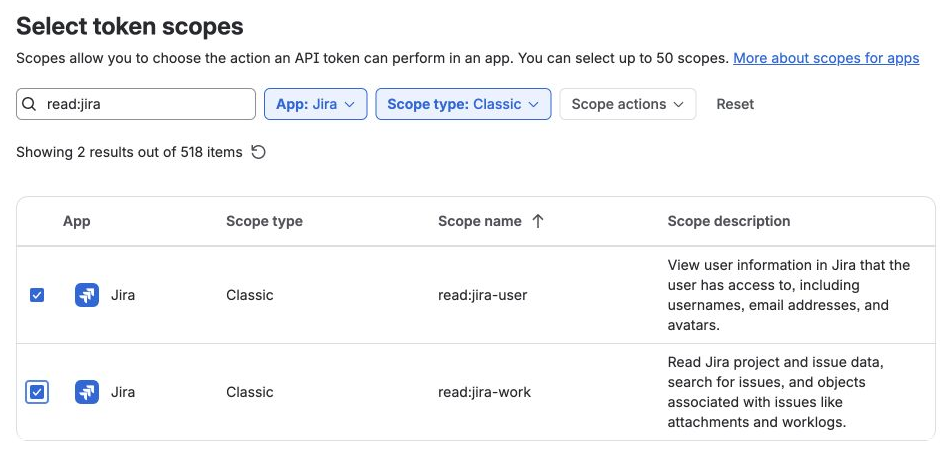This screenshot has height=458, width=952.
Task: Click the App column header
Action: [x=76, y=221]
